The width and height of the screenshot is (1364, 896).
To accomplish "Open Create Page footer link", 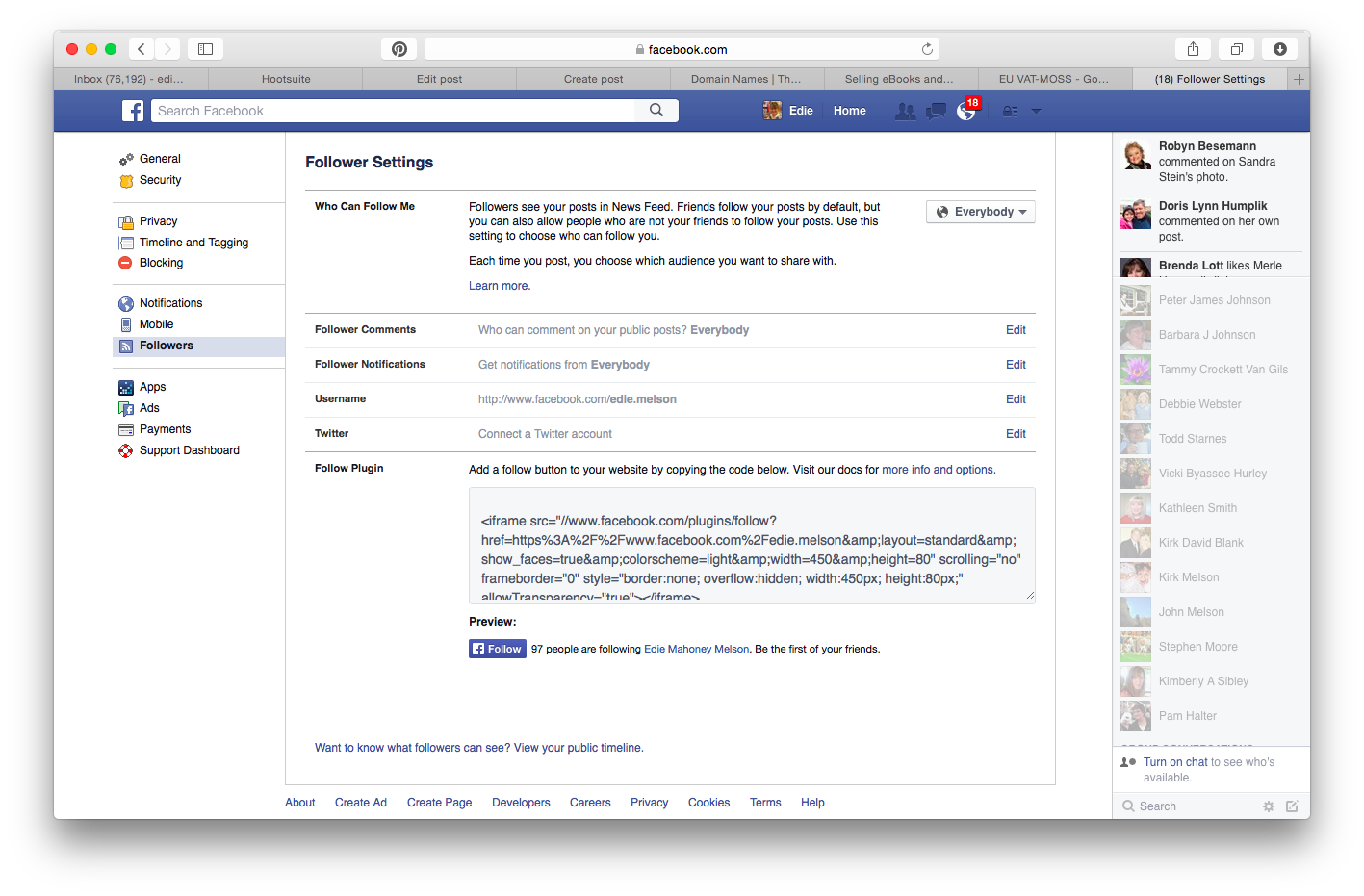I will coord(439,803).
